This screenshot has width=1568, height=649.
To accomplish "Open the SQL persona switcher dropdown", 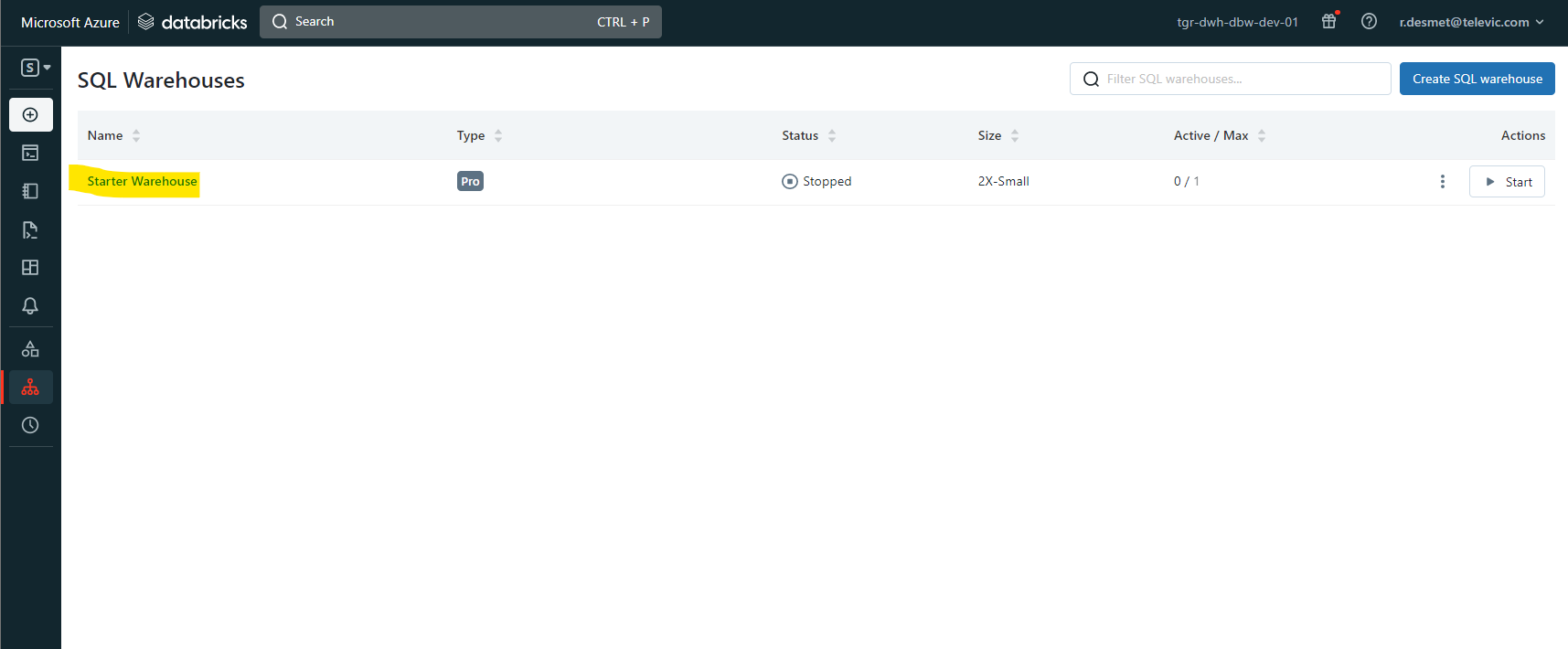I will [x=36, y=68].
